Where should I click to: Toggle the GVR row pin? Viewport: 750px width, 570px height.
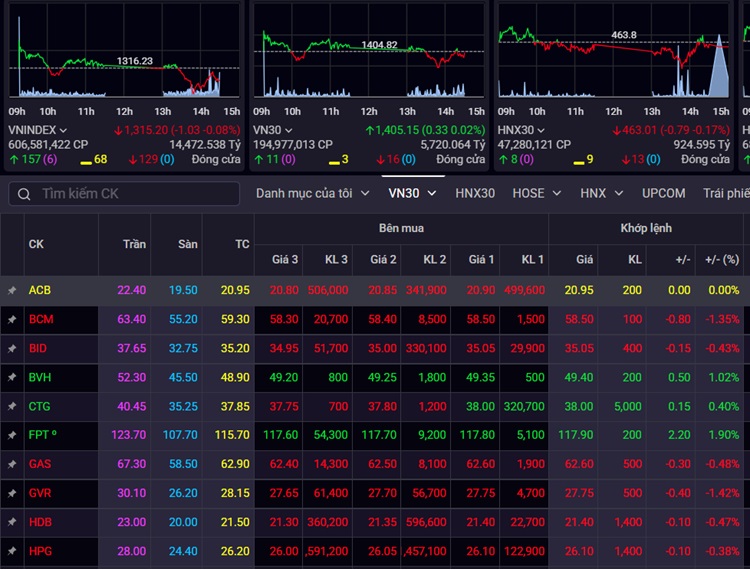coord(12,493)
